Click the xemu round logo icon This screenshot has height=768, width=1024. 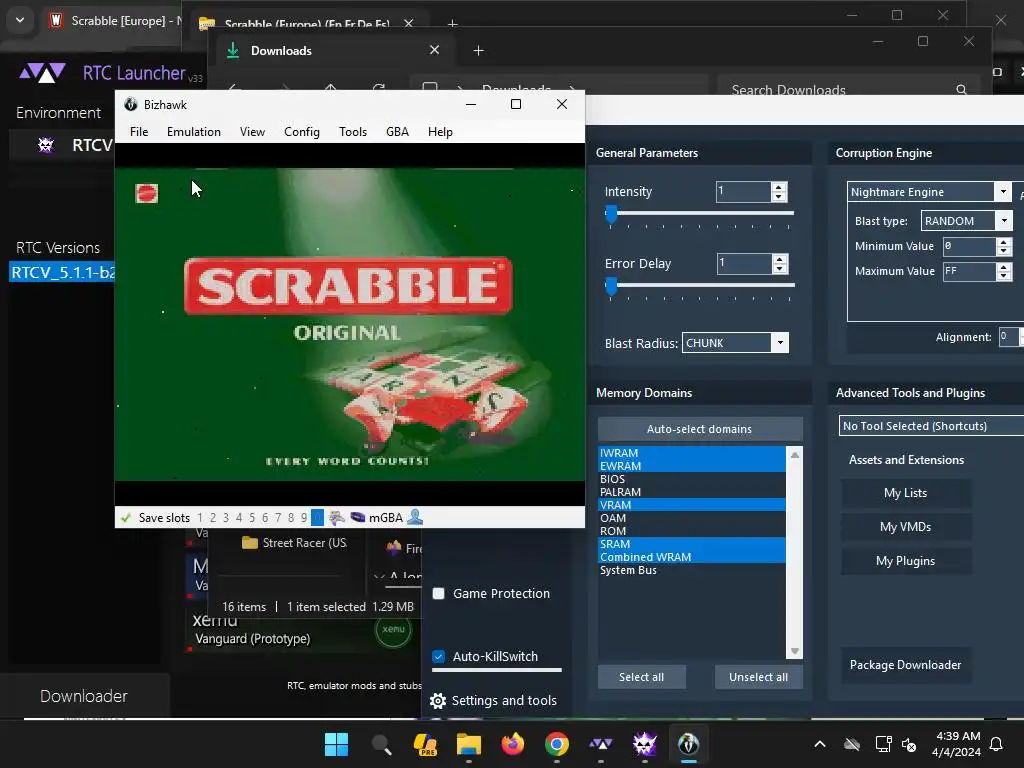[x=393, y=629]
